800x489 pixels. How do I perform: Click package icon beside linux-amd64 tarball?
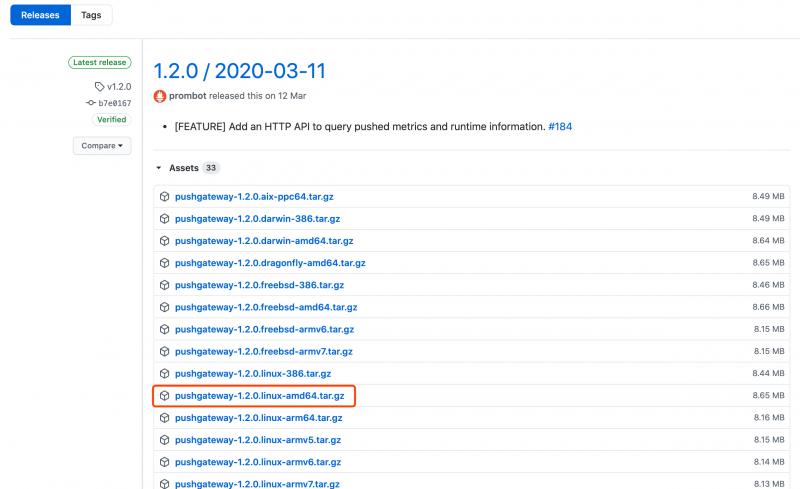[x=164, y=396]
